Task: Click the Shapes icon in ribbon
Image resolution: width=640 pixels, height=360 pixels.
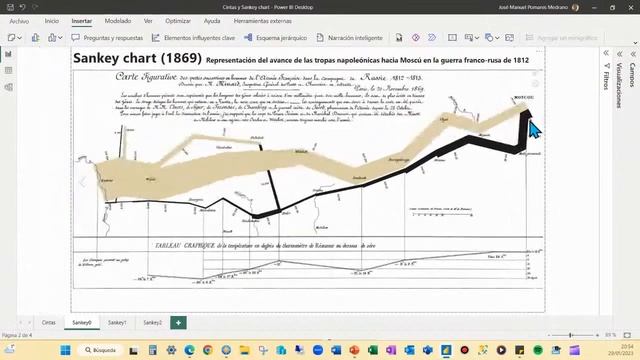Action: coord(489,38)
